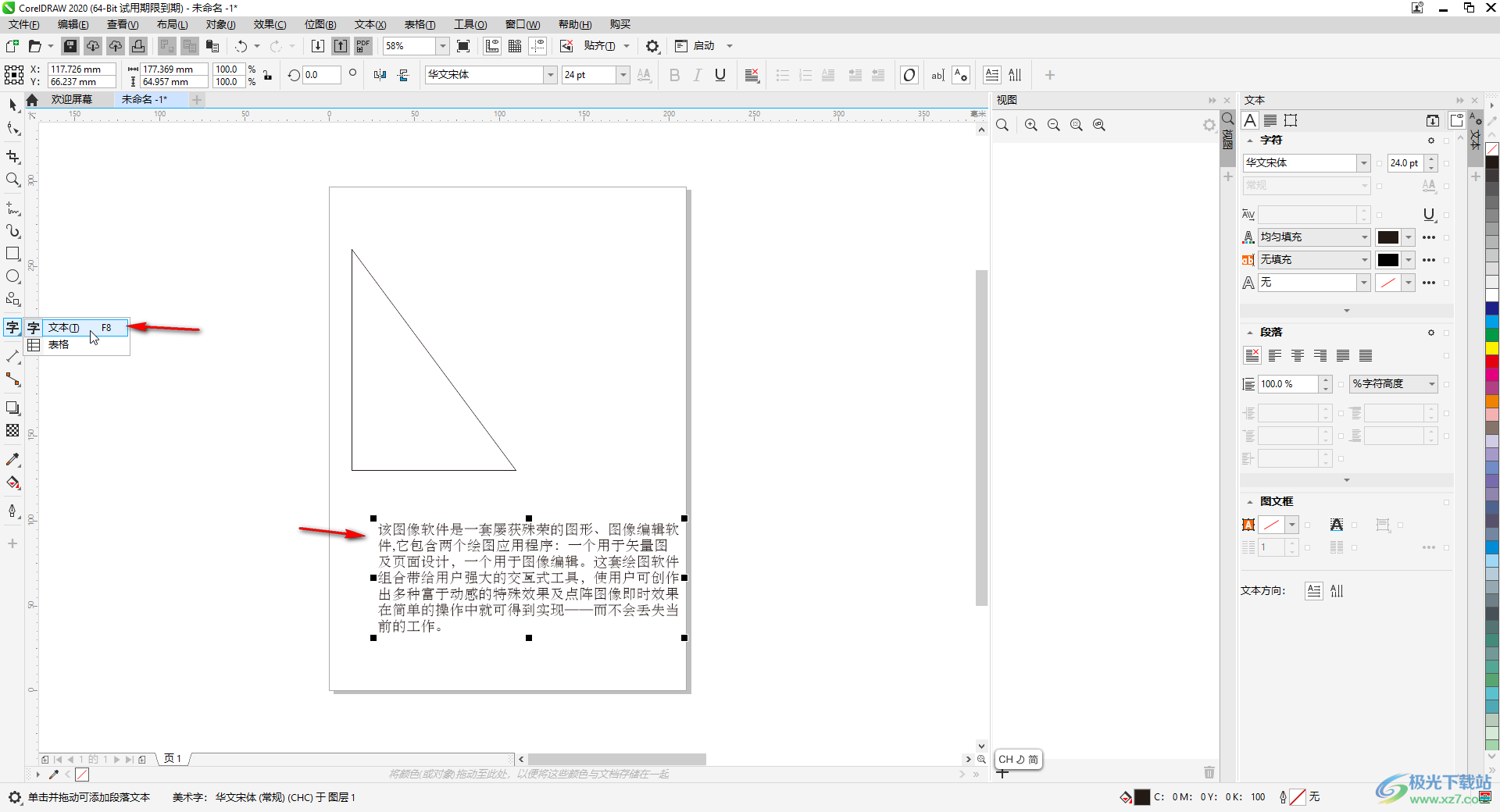The height and width of the screenshot is (812, 1500).
Task: Click the Publish to PDF icon
Action: pyautogui.click(x=363, y=46)
